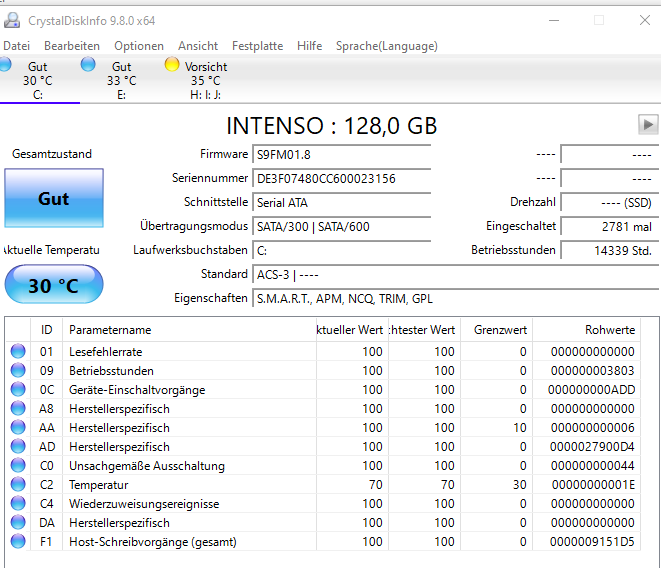Click the Laufwerksbuchstaben field
The width and height of the screenshot is (661, 568).
point(342,250)
